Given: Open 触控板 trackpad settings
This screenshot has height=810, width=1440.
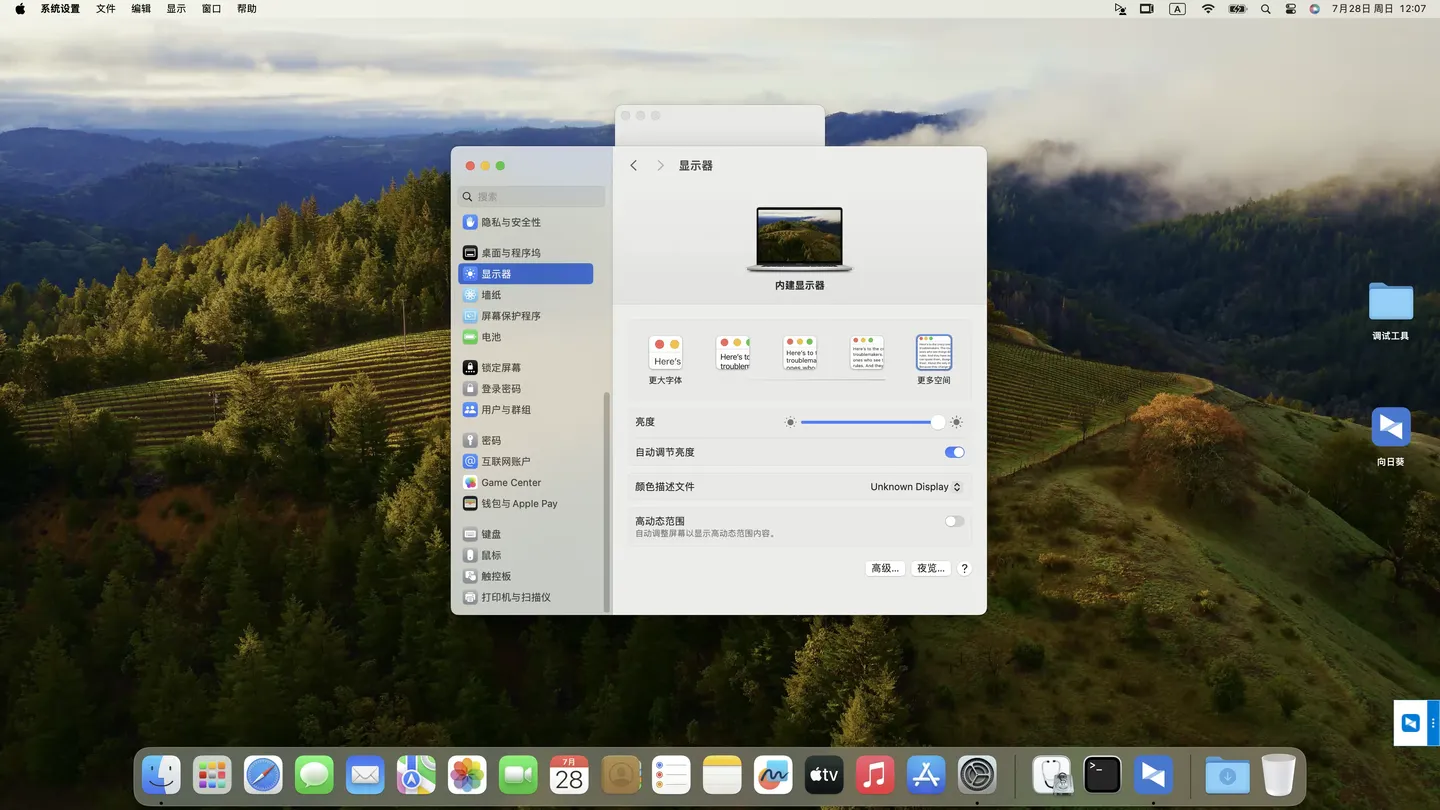Looking at the screenshot, I should pyautogui.click(x=496, y=577).
